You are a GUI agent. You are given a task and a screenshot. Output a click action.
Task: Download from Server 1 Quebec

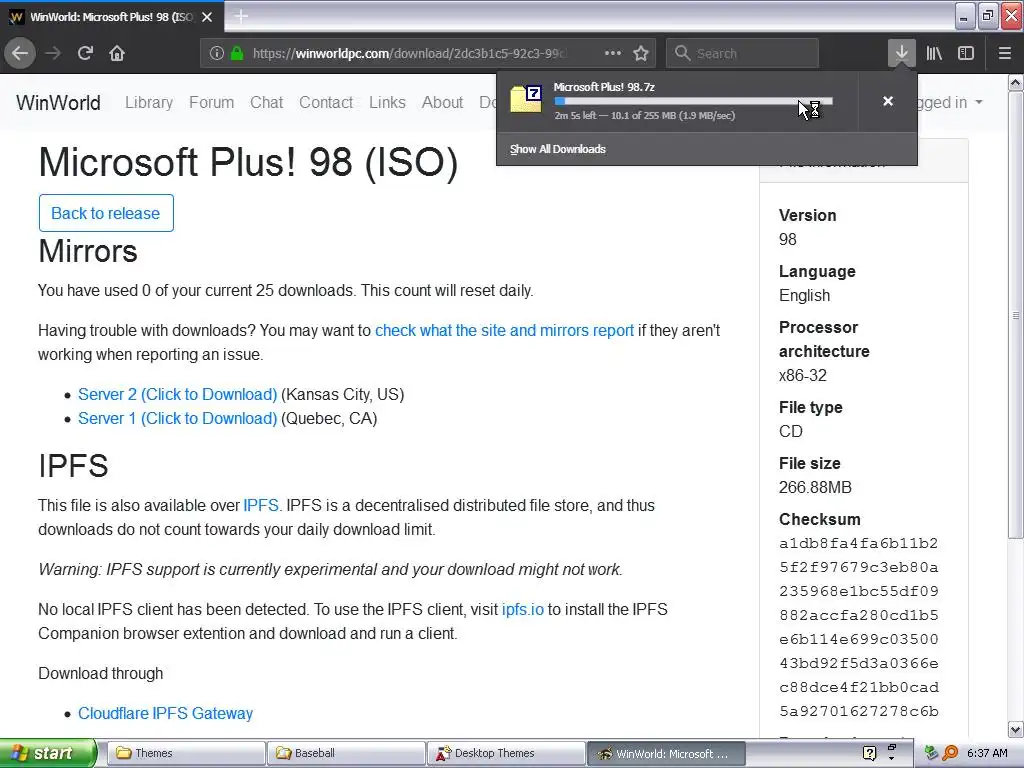pos(178,419)
